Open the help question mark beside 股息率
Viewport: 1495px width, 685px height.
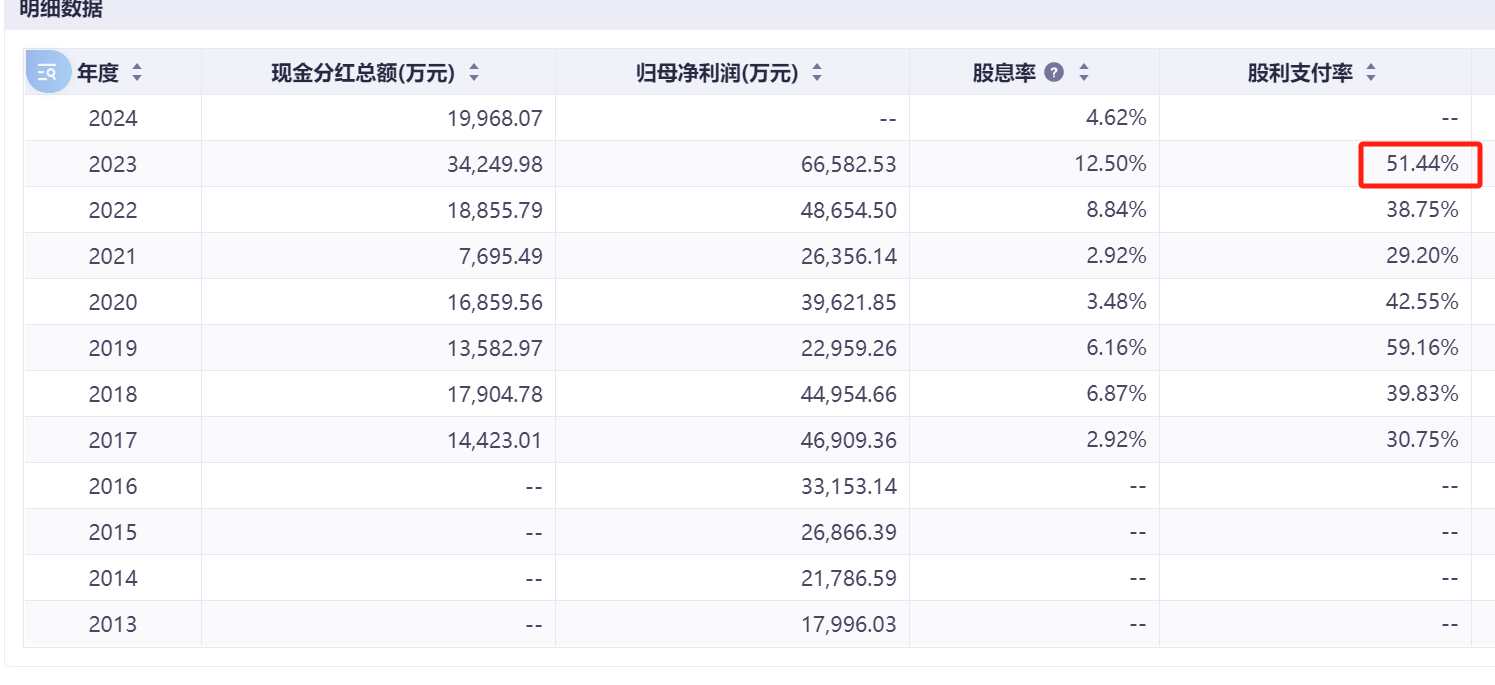click(x=1053, y=73)
